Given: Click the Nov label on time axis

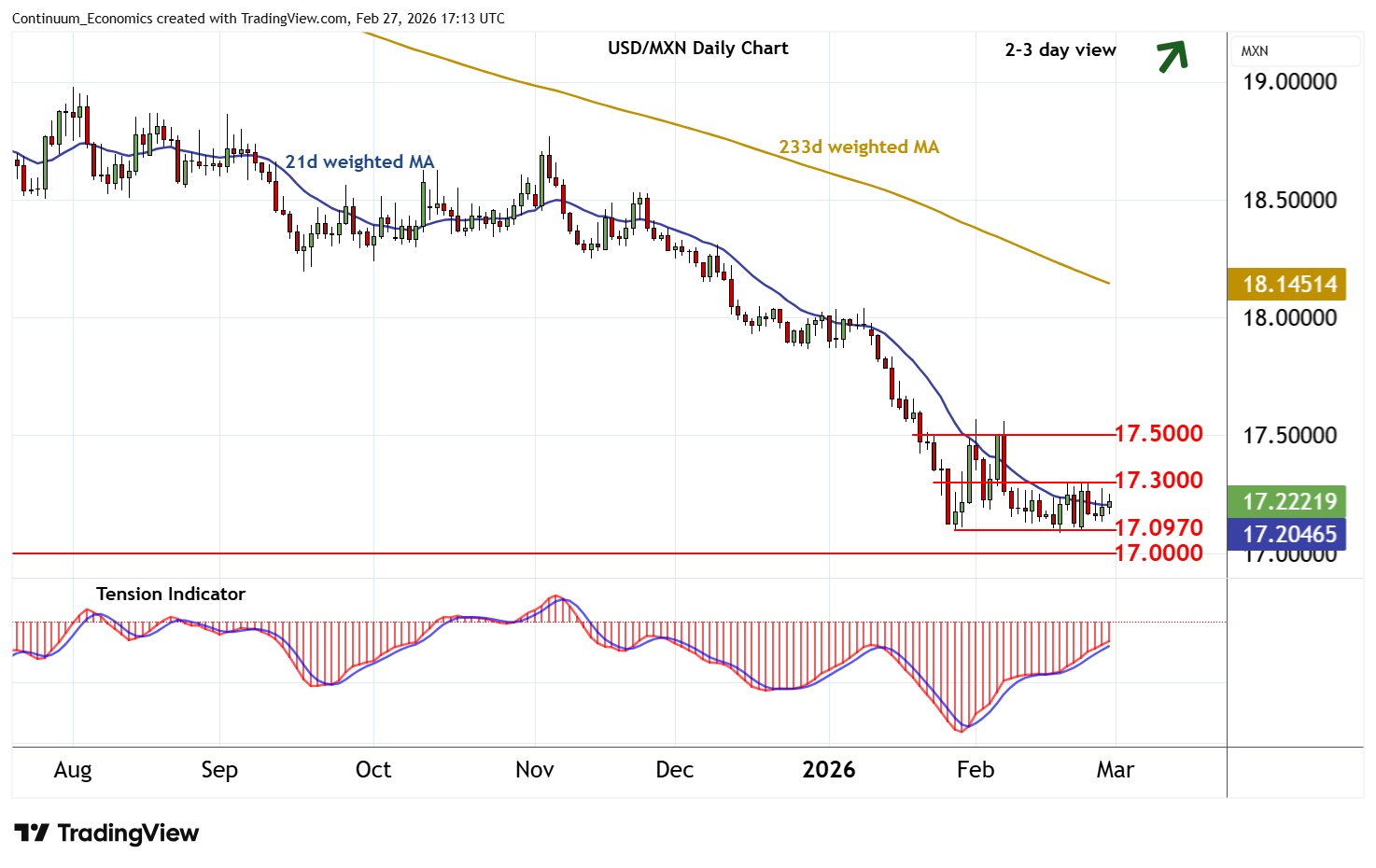Looking at the screenshot, I should pos(534,770).
